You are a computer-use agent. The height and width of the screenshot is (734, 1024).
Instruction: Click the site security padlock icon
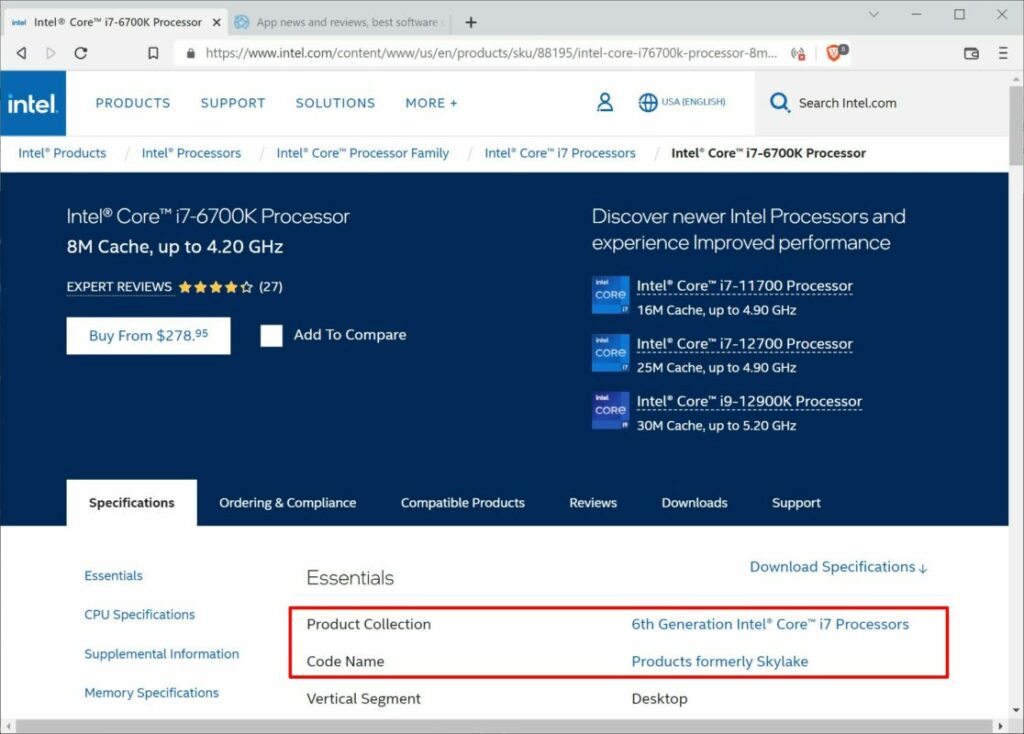(190, 53)
